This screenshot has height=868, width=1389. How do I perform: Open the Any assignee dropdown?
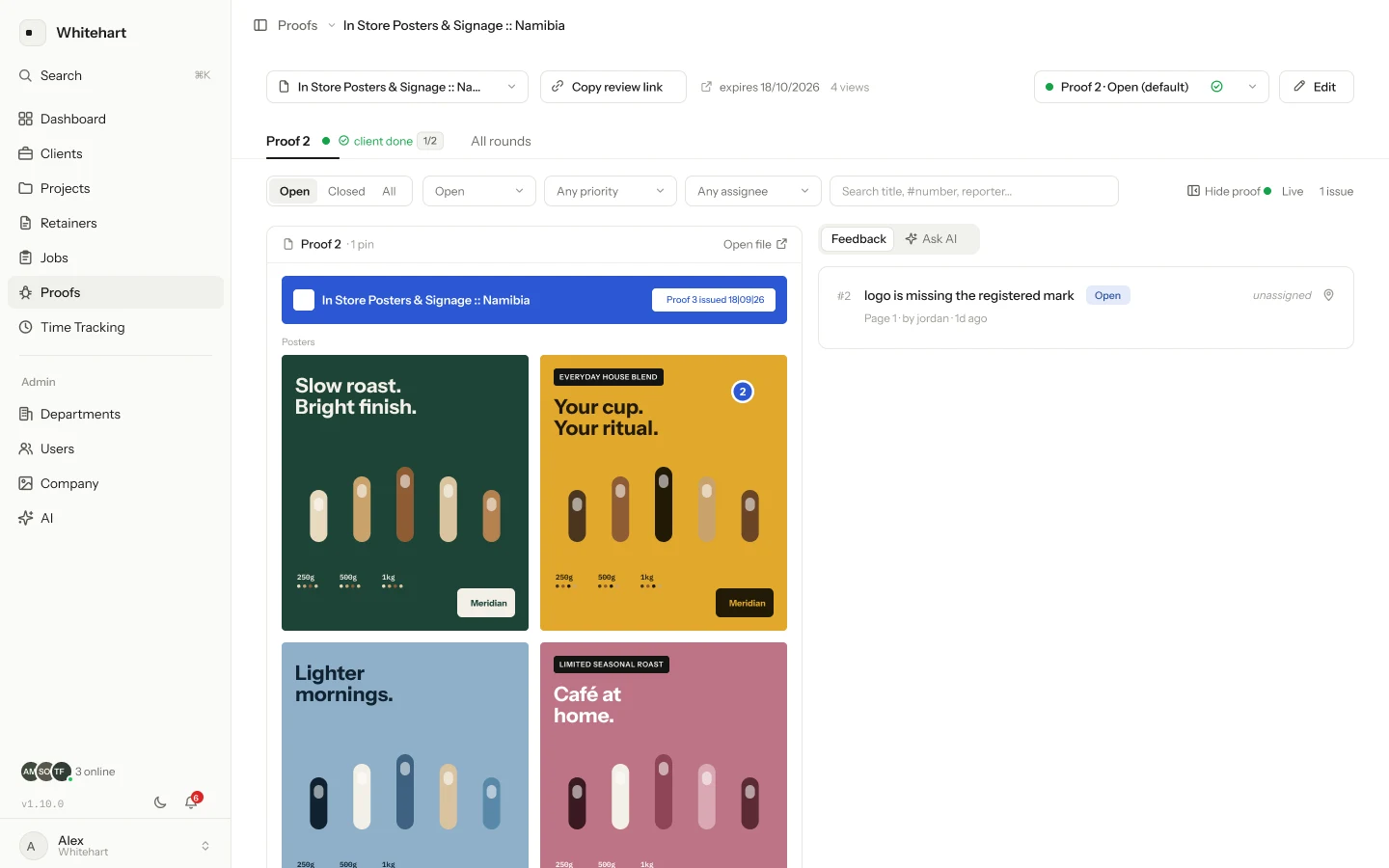point(753,191)
